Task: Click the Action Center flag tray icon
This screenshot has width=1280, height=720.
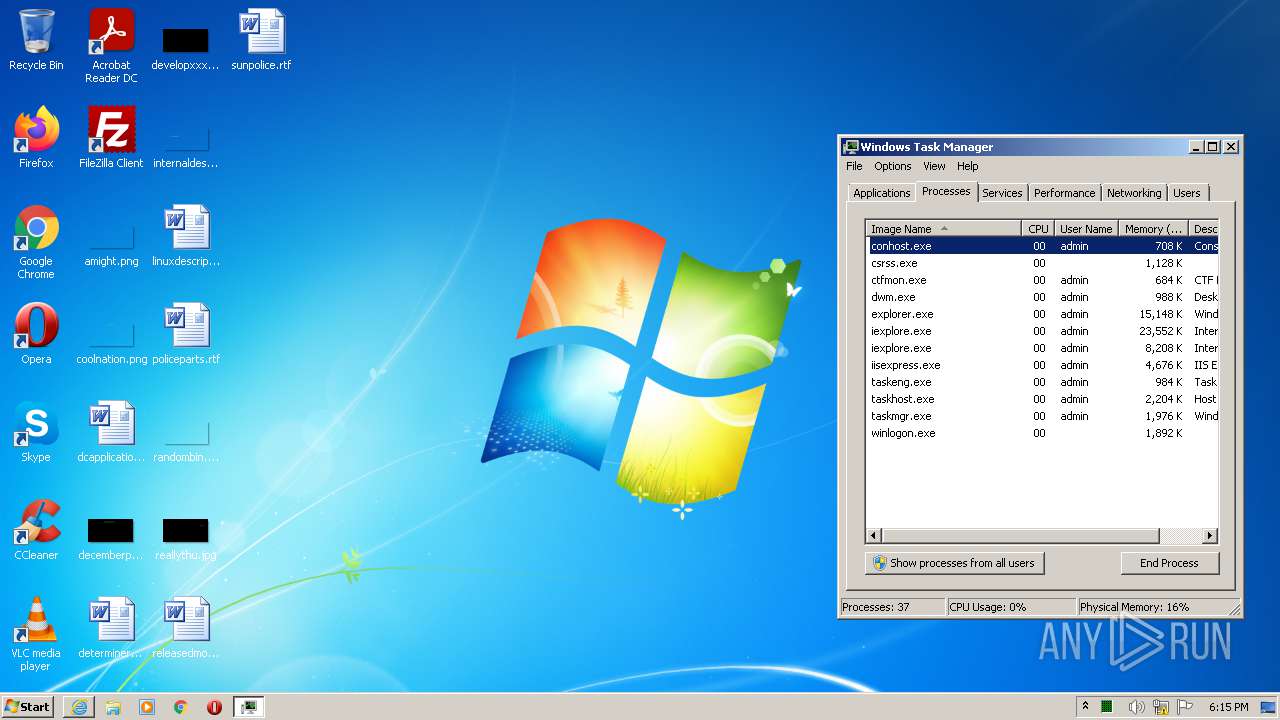Action: (x=1184, y=707)
